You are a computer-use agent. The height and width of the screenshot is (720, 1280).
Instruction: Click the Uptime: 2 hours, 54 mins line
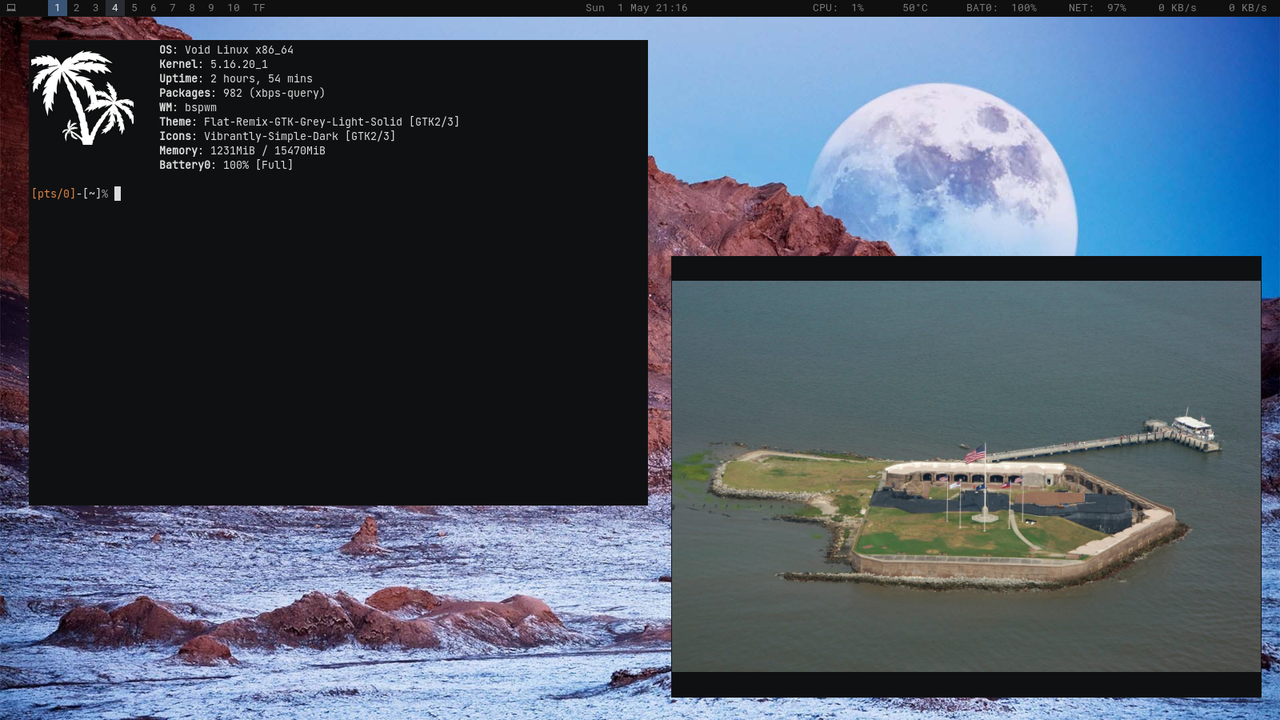(x=236, y=79)
